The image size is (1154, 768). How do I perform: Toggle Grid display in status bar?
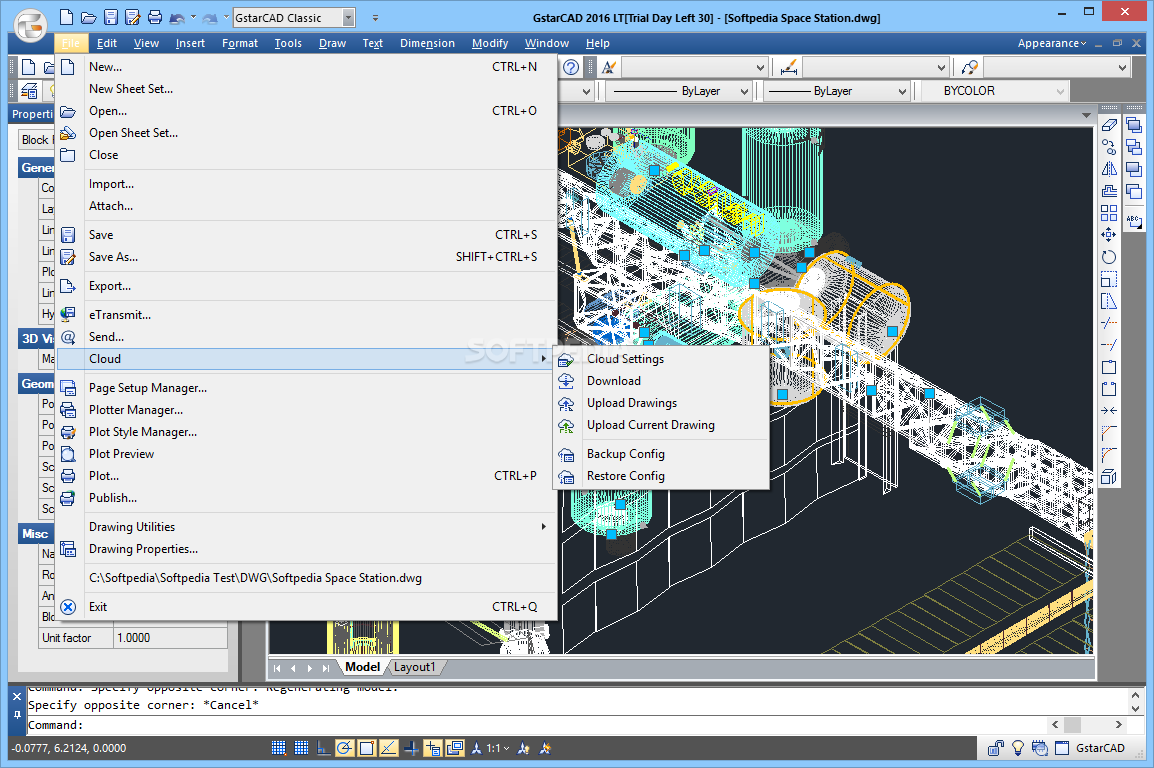[301, 748]
